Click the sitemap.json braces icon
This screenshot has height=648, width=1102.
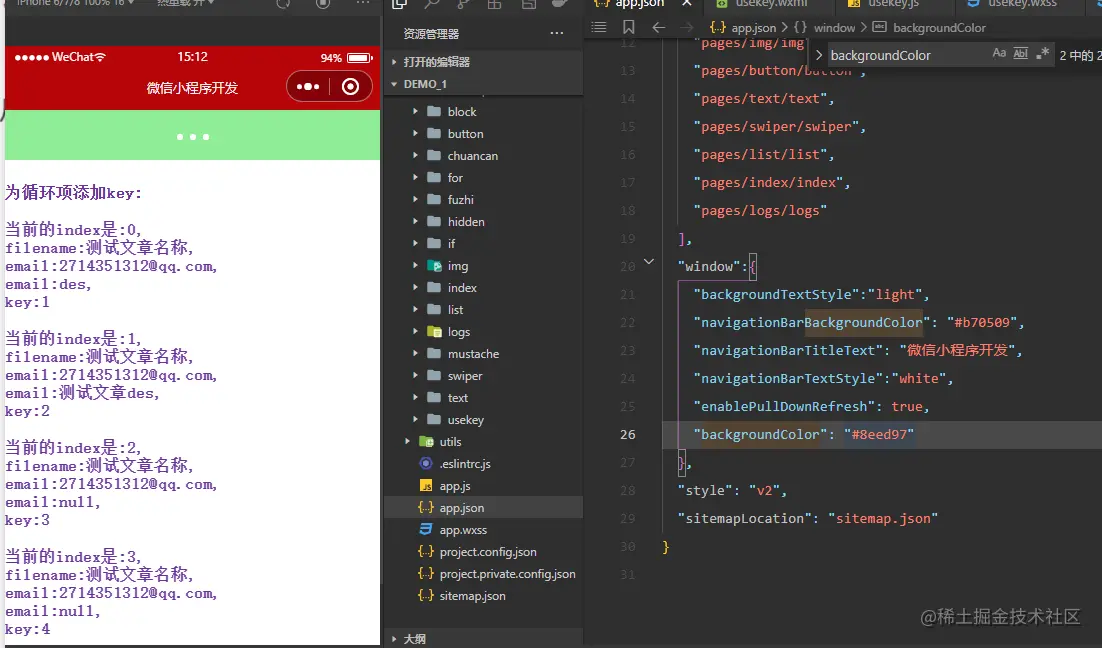pyautogui.click(x=426, y=595)
